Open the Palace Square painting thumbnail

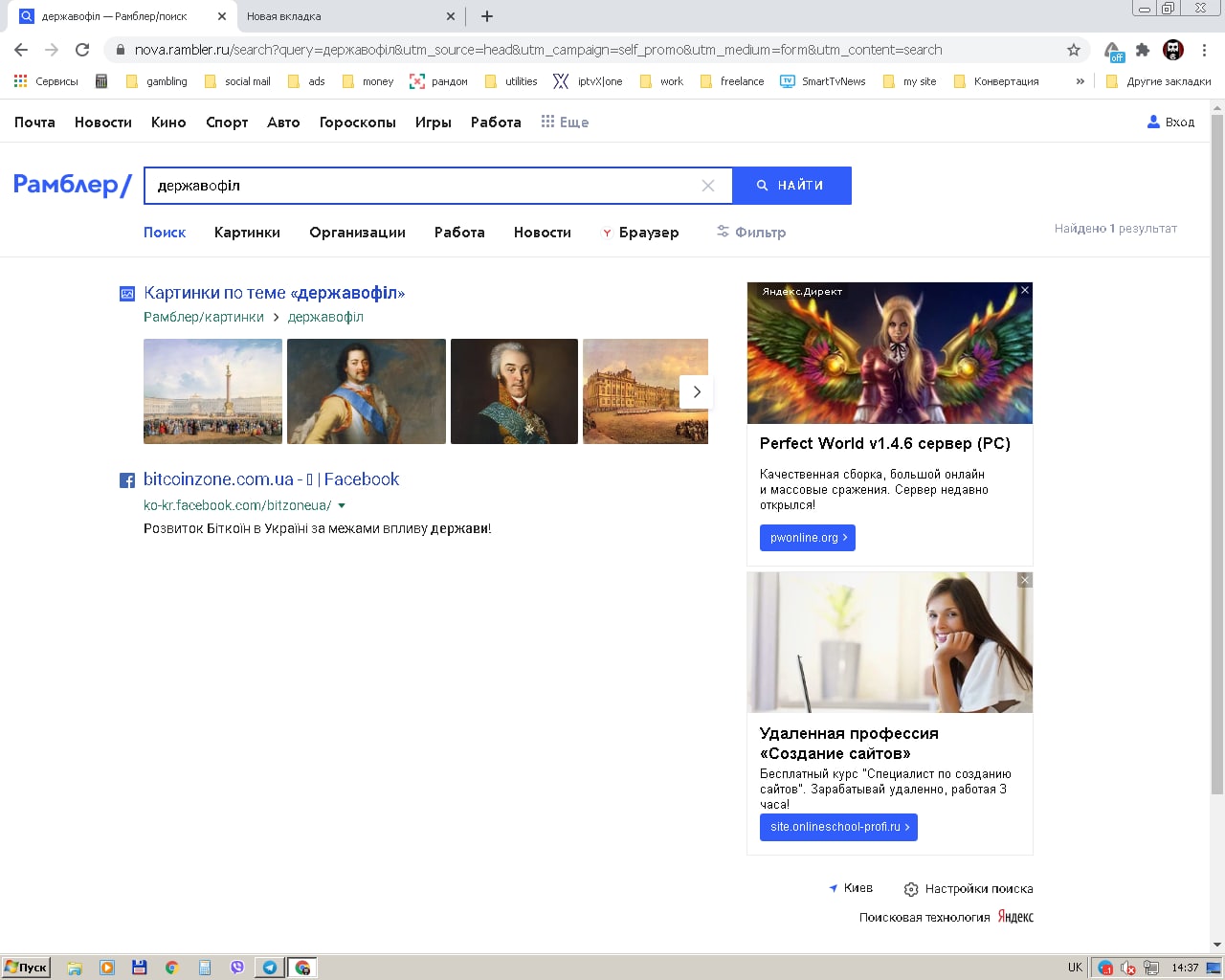[x=212, y=391]
